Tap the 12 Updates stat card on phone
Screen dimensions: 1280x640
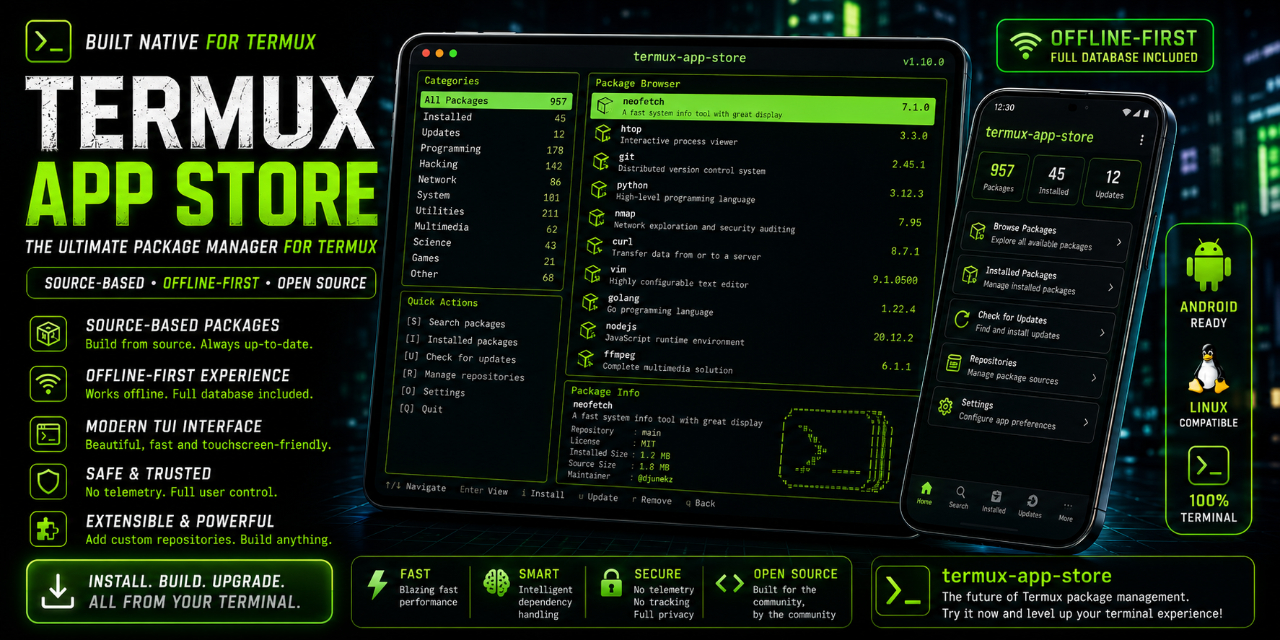pyautogui.click(x=1111, y=183)
